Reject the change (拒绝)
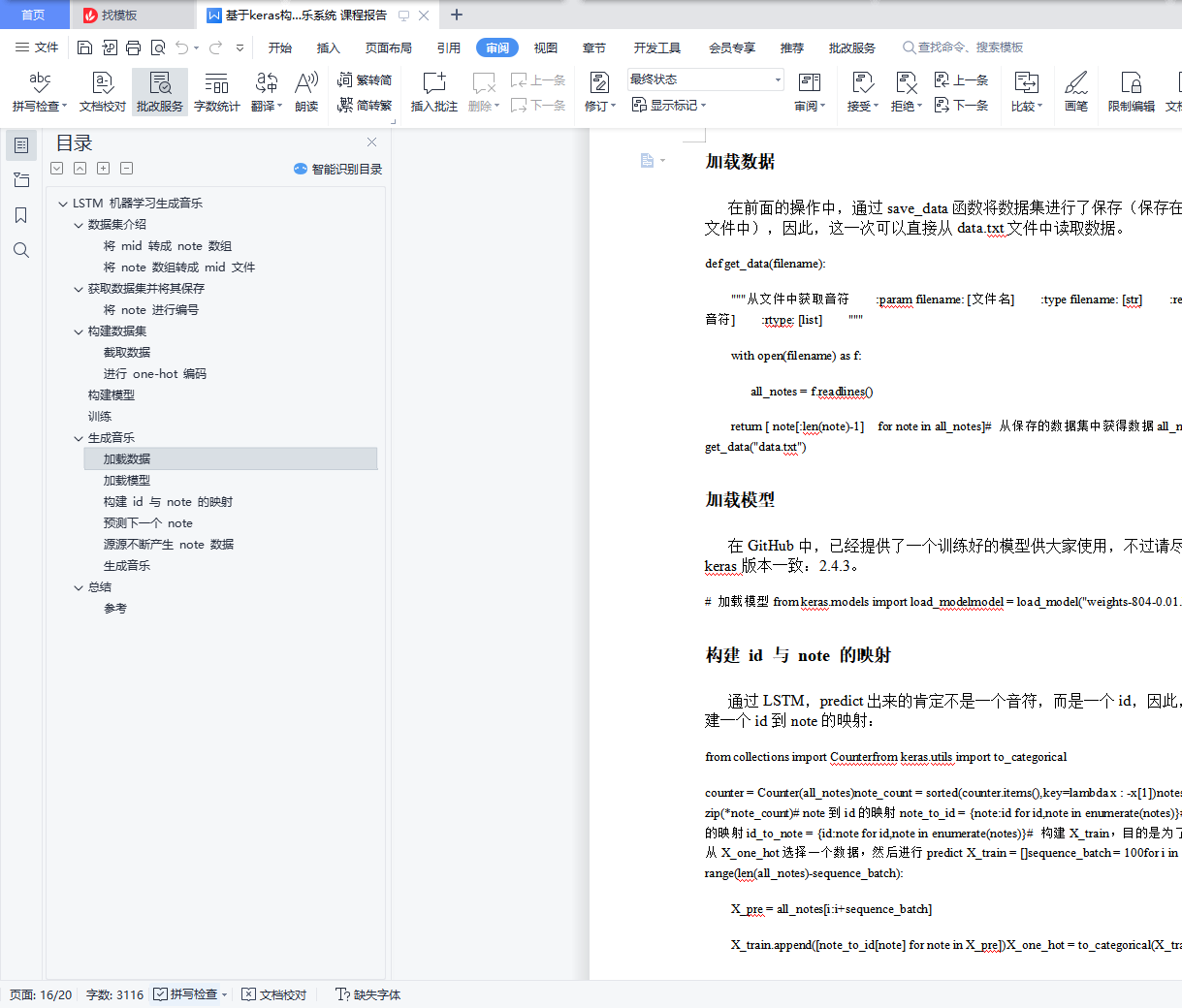This screenshot has width=1182, height=1008. (x=907, y=92)
